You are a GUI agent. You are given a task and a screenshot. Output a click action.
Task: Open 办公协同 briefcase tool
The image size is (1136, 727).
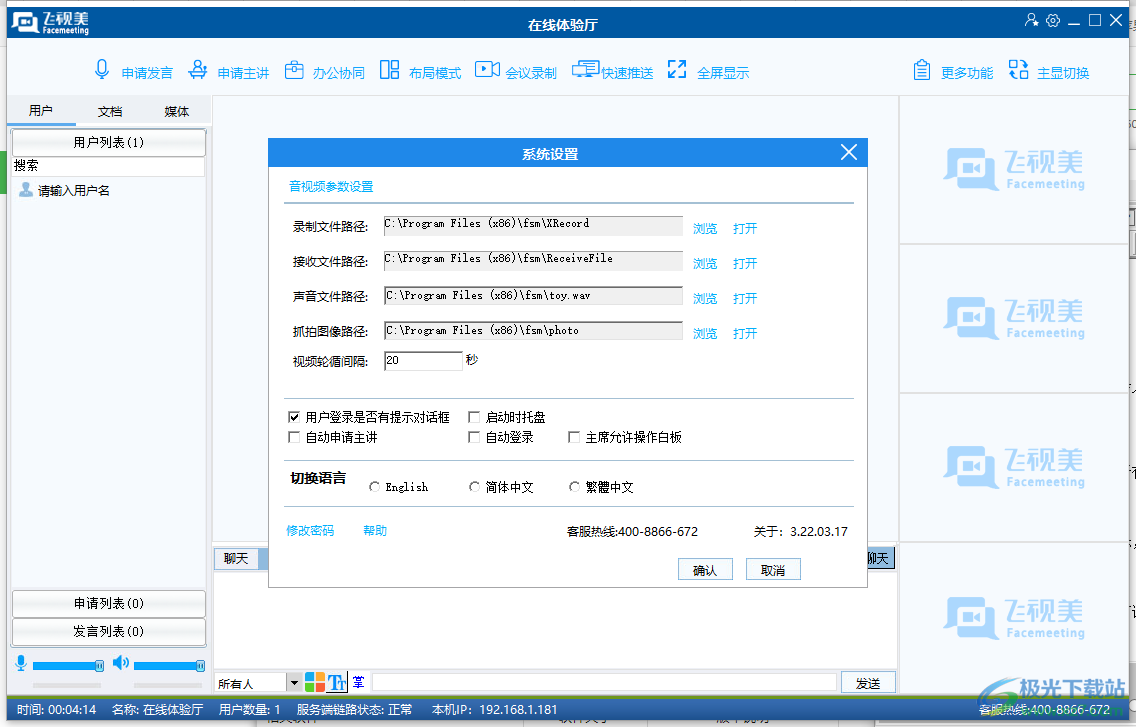pos(294,70)
